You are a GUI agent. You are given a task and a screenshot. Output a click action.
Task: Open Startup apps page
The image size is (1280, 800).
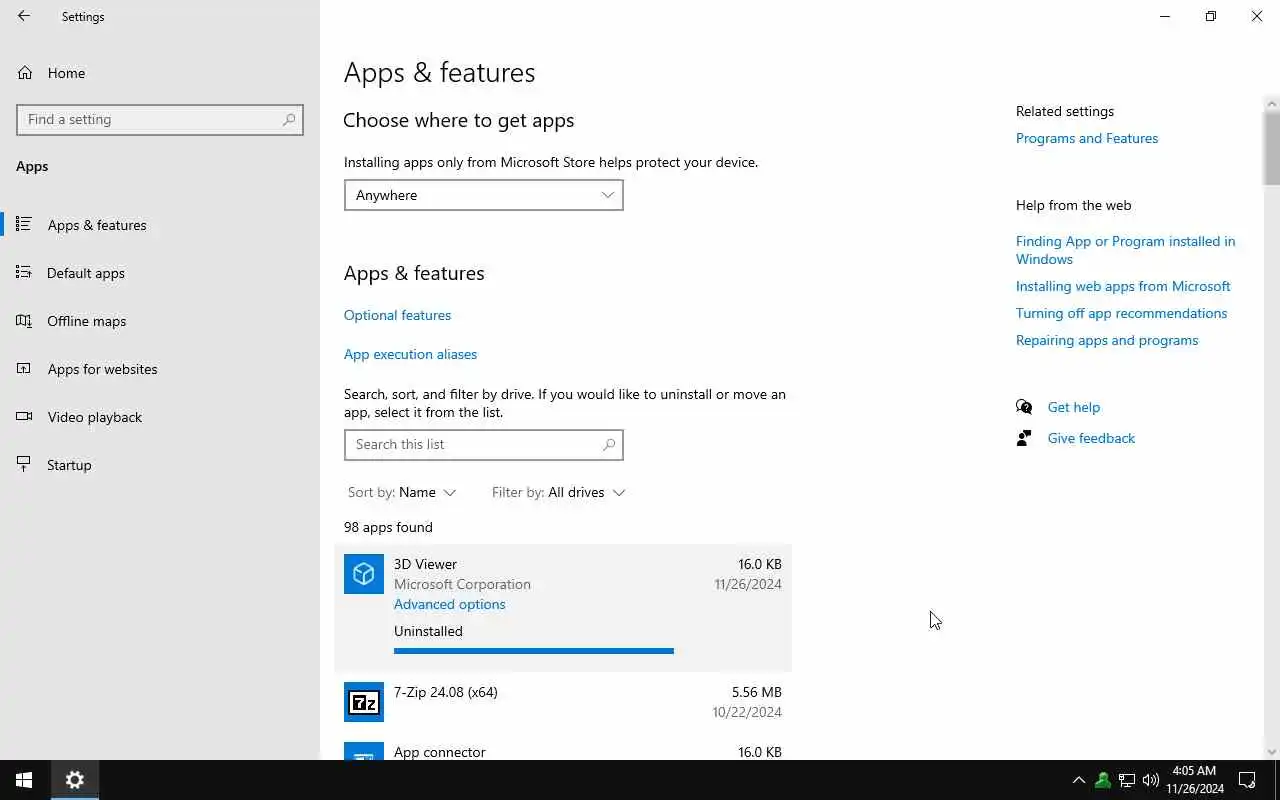[x=160, y=465]
